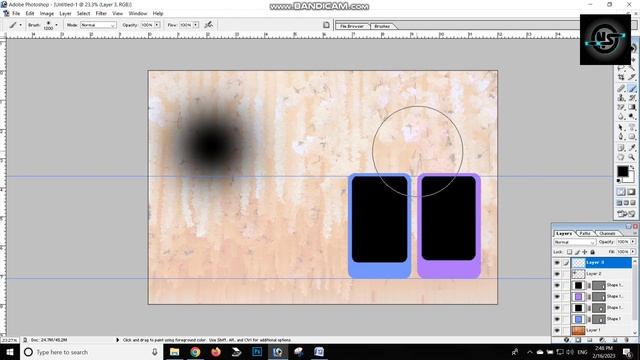
Task: Jump to ImageReady
Action: coord(626,213)
